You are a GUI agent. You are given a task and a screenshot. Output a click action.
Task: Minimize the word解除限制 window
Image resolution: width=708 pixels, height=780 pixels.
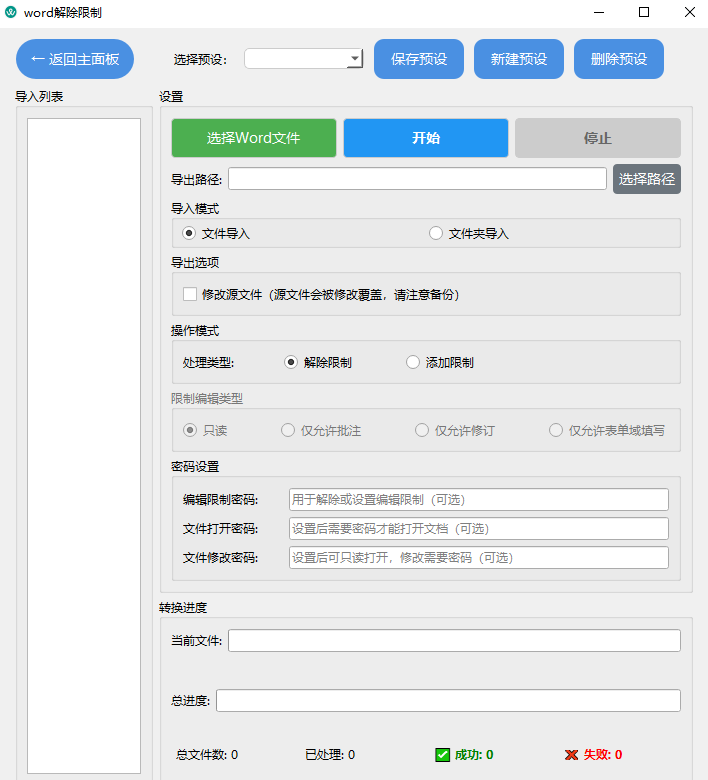click(599, 12)
